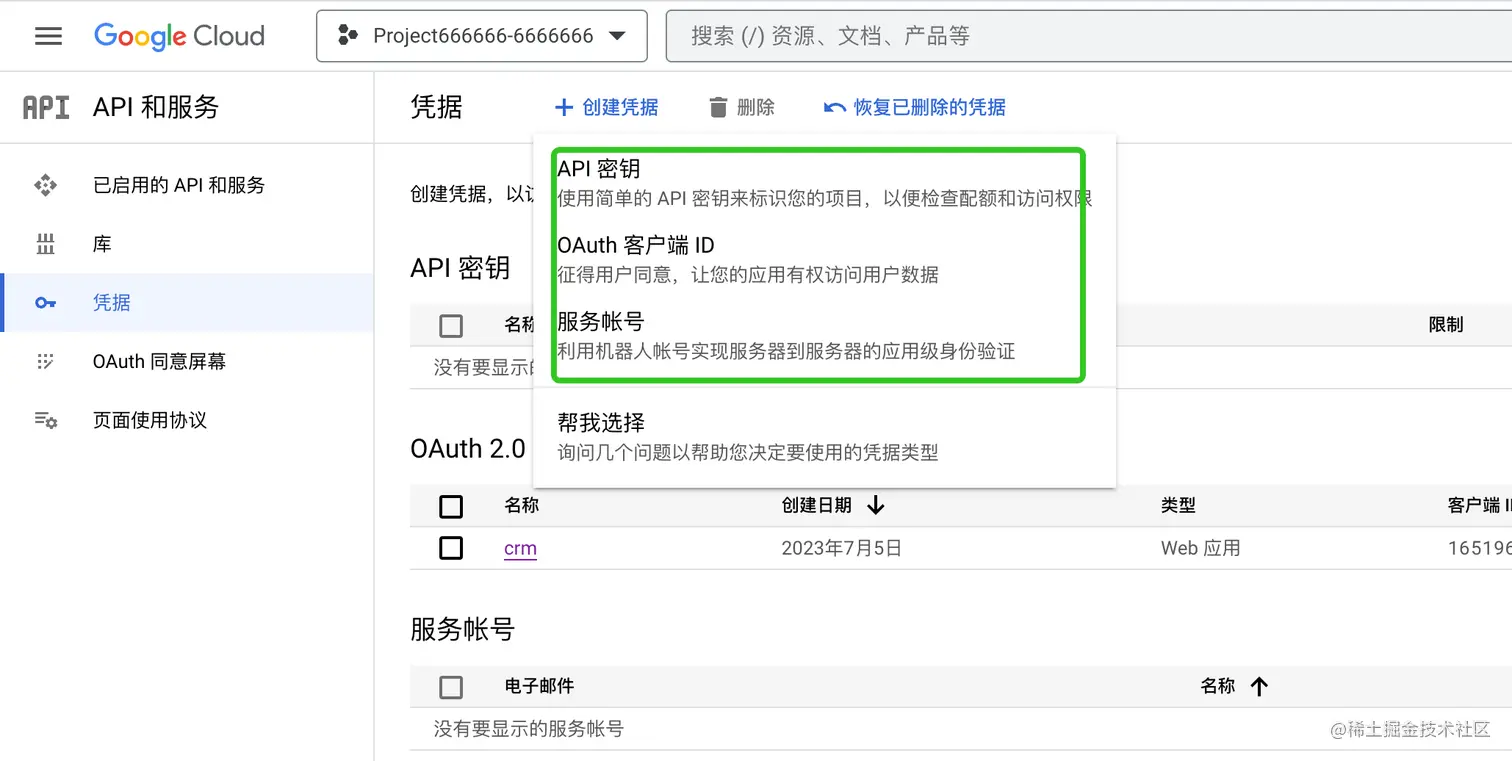Click the 删除 button
This screenshot has height=761, width=1512.
click(x=742, y=107)
